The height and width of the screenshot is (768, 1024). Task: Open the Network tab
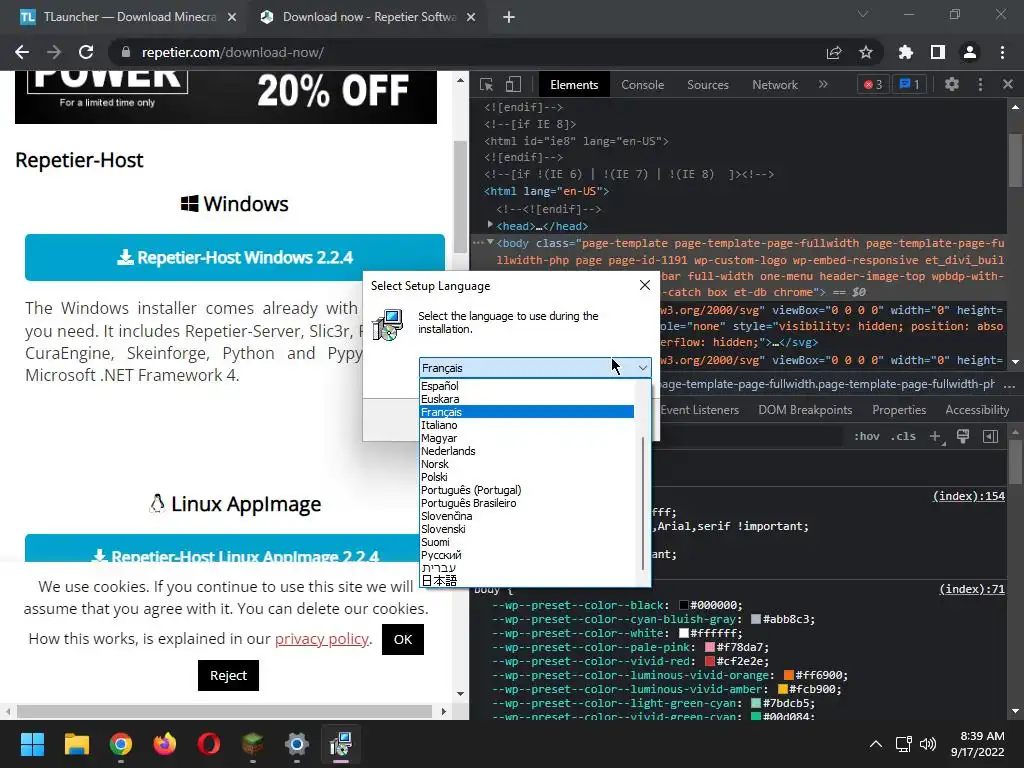pyautogui.click(x=775, y=85)
